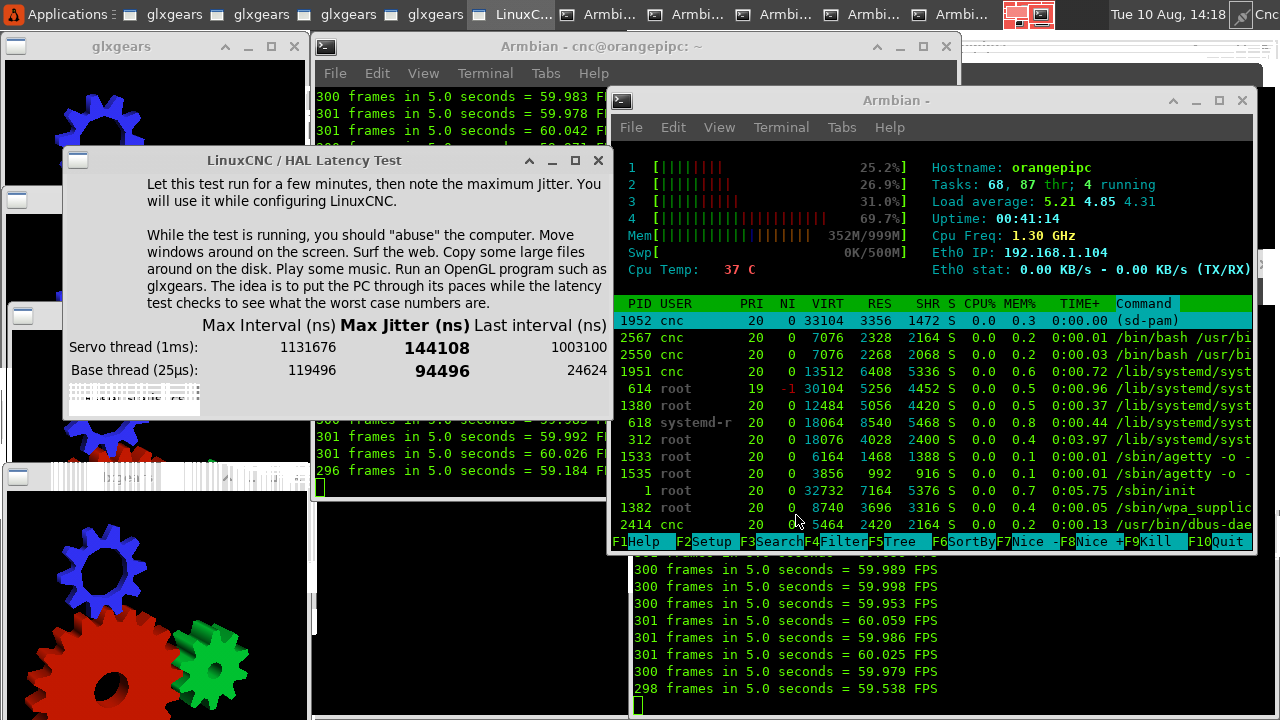Click the workspace switcher in top panel
The image size is (1280, 720).
tap(1029, 15)
